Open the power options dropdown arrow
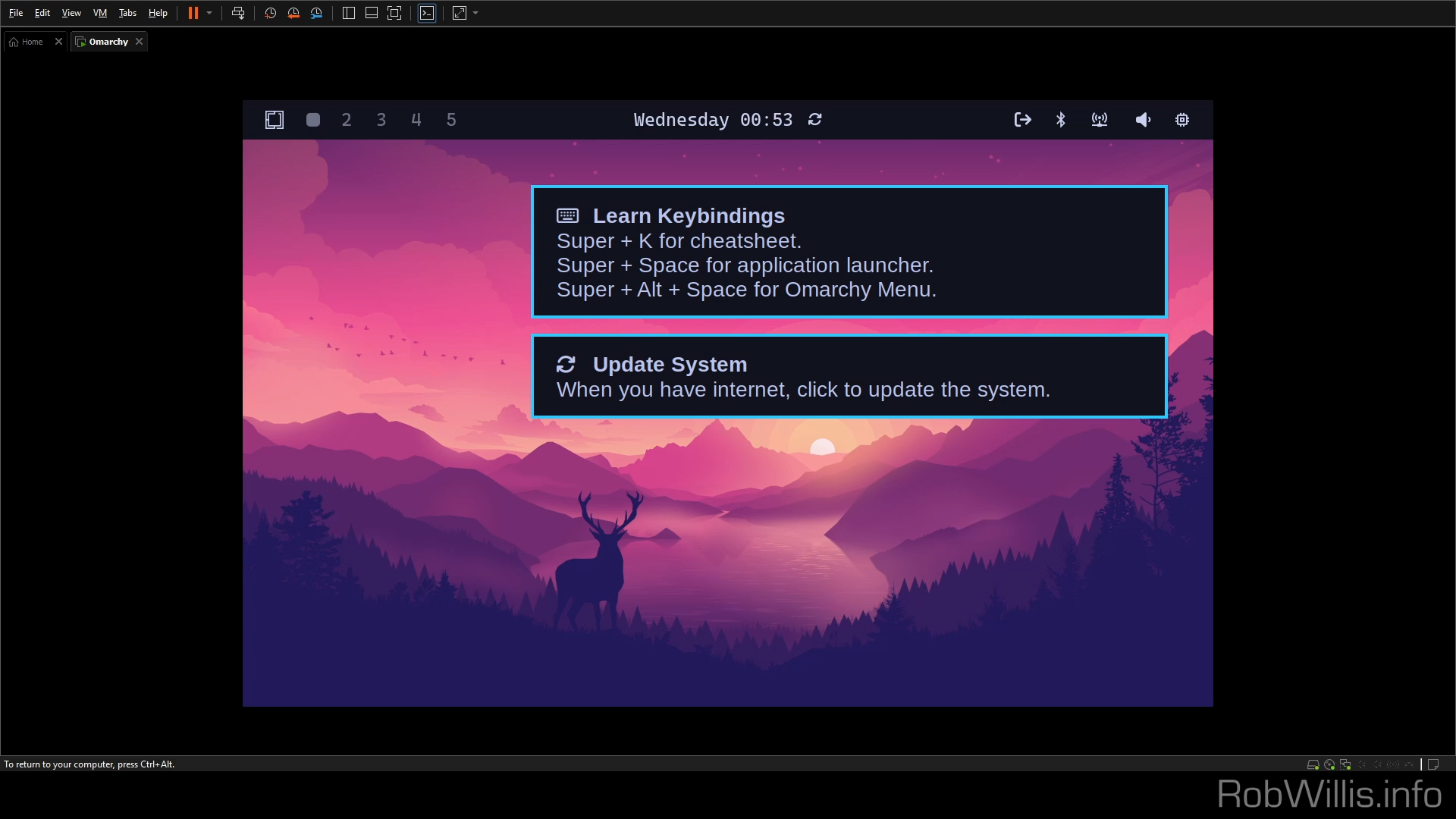1456x819 pixels. coord(209,13)
